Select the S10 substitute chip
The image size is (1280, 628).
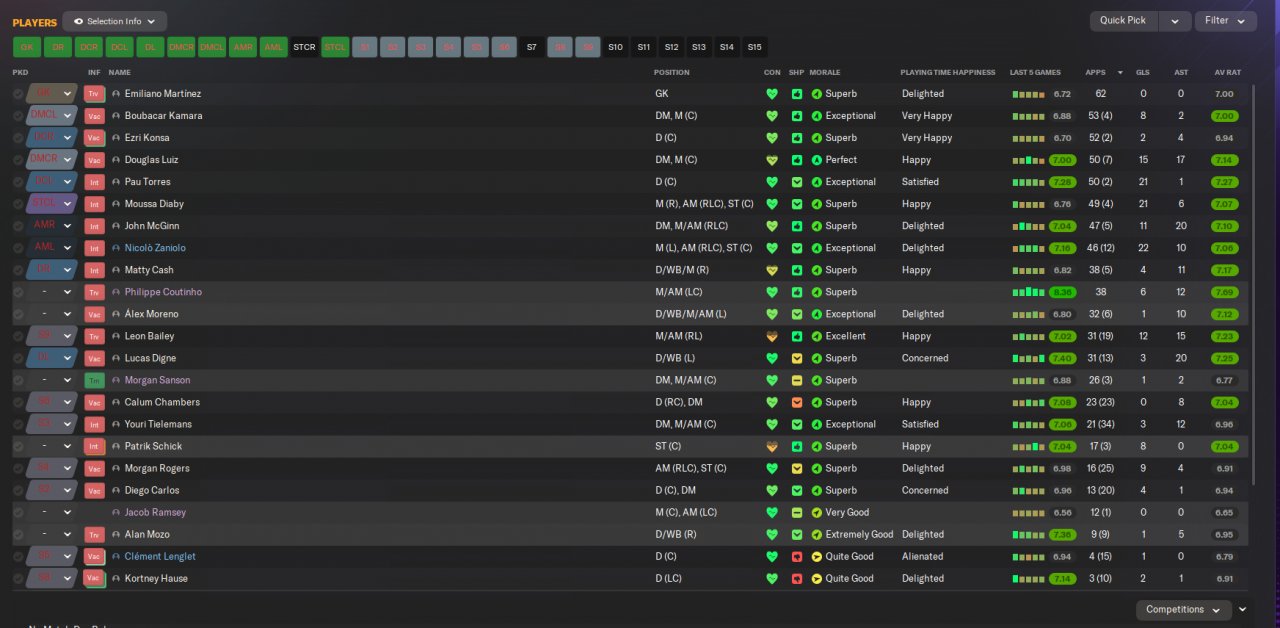coord(615,47)
